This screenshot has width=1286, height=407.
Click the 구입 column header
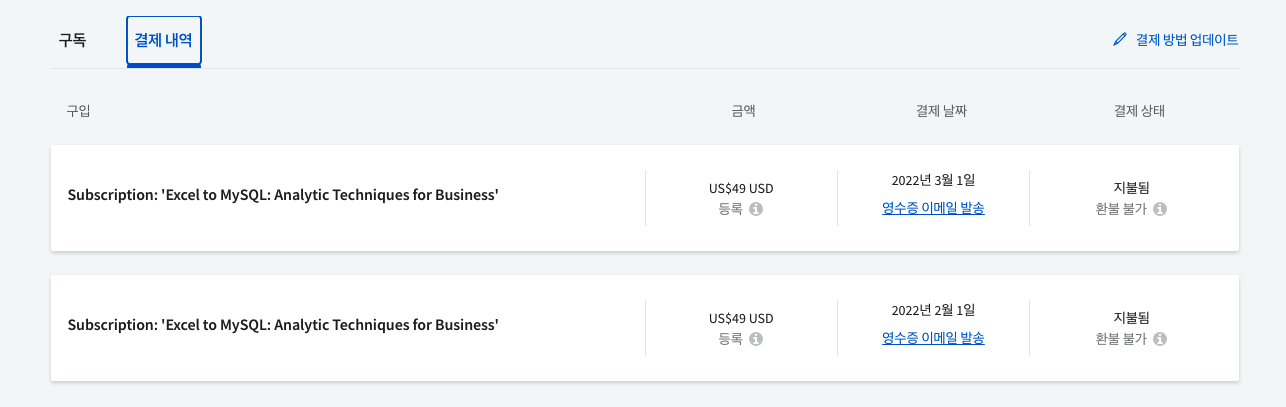78,111
